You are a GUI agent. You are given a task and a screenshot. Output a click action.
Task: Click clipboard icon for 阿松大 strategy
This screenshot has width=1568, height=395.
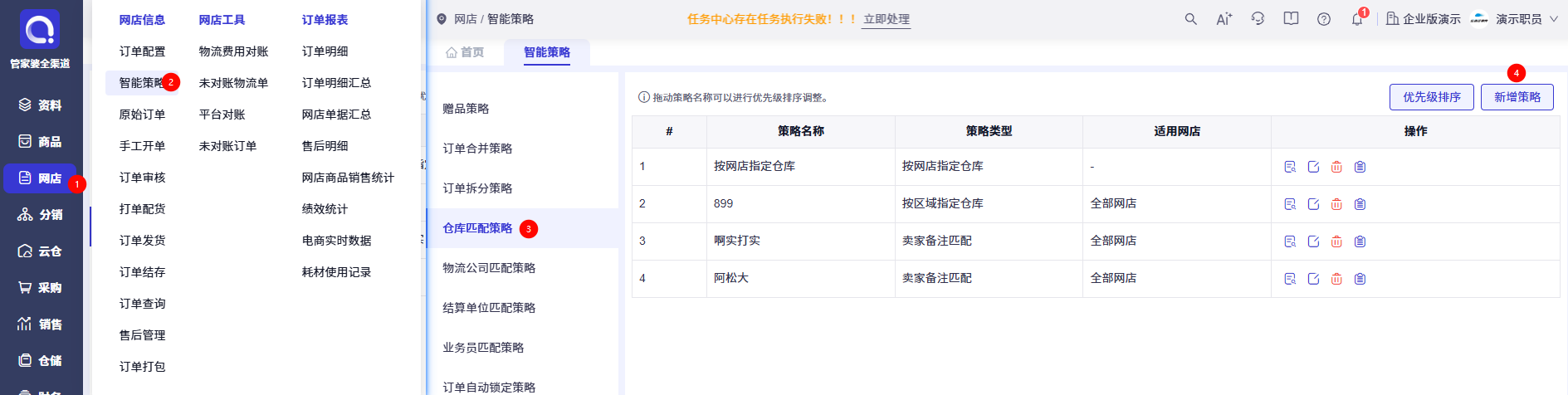click(x=1360, y=279)
